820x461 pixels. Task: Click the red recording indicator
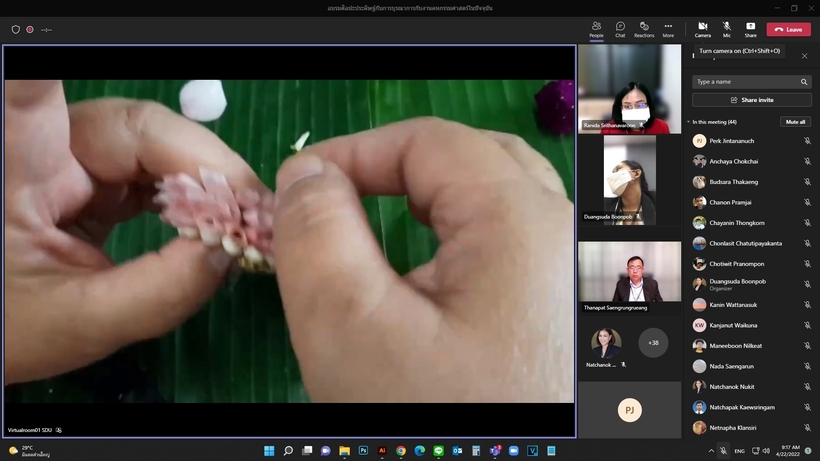pyautogui.click(x=30, y=30)
